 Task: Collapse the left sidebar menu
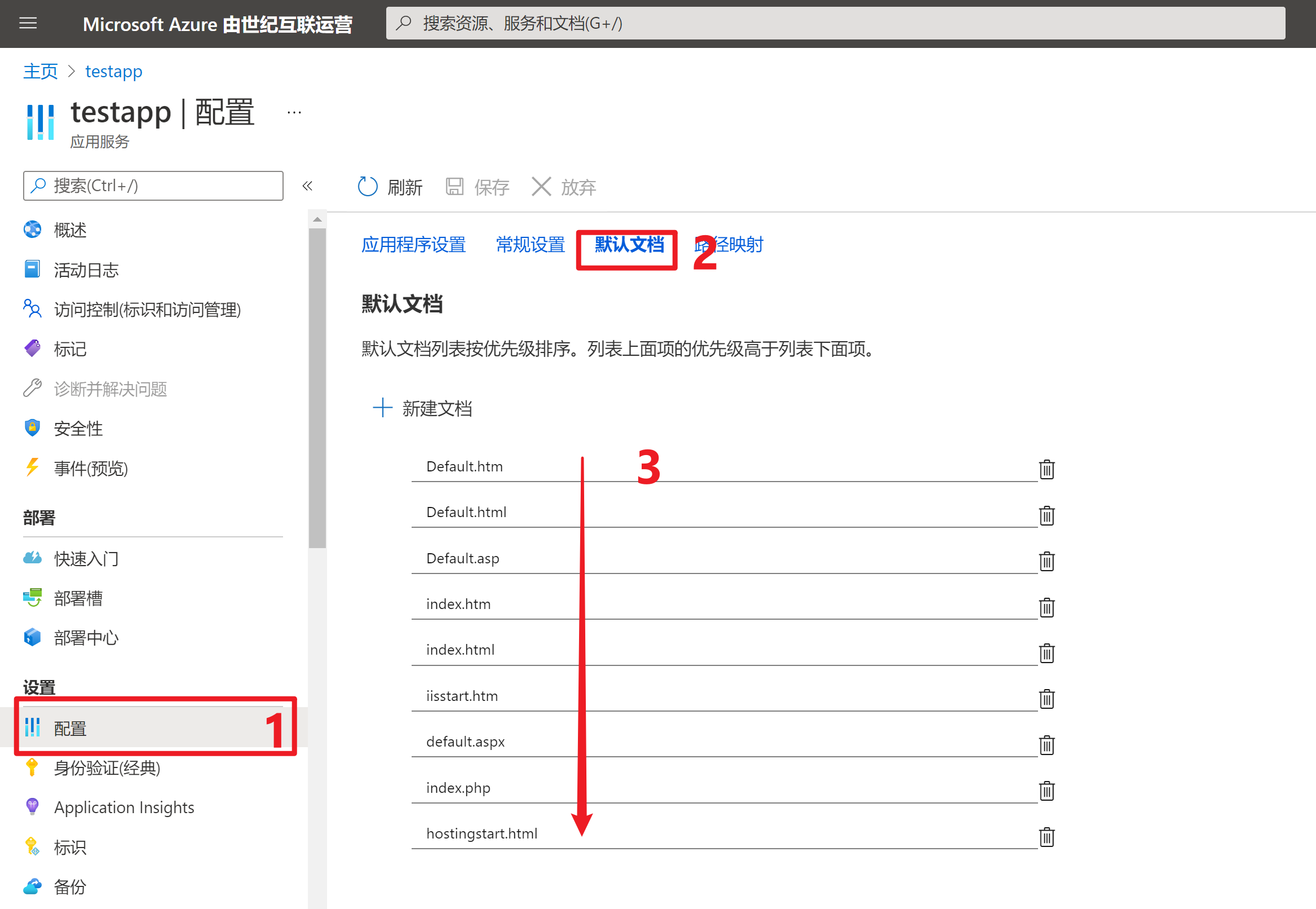307,186
